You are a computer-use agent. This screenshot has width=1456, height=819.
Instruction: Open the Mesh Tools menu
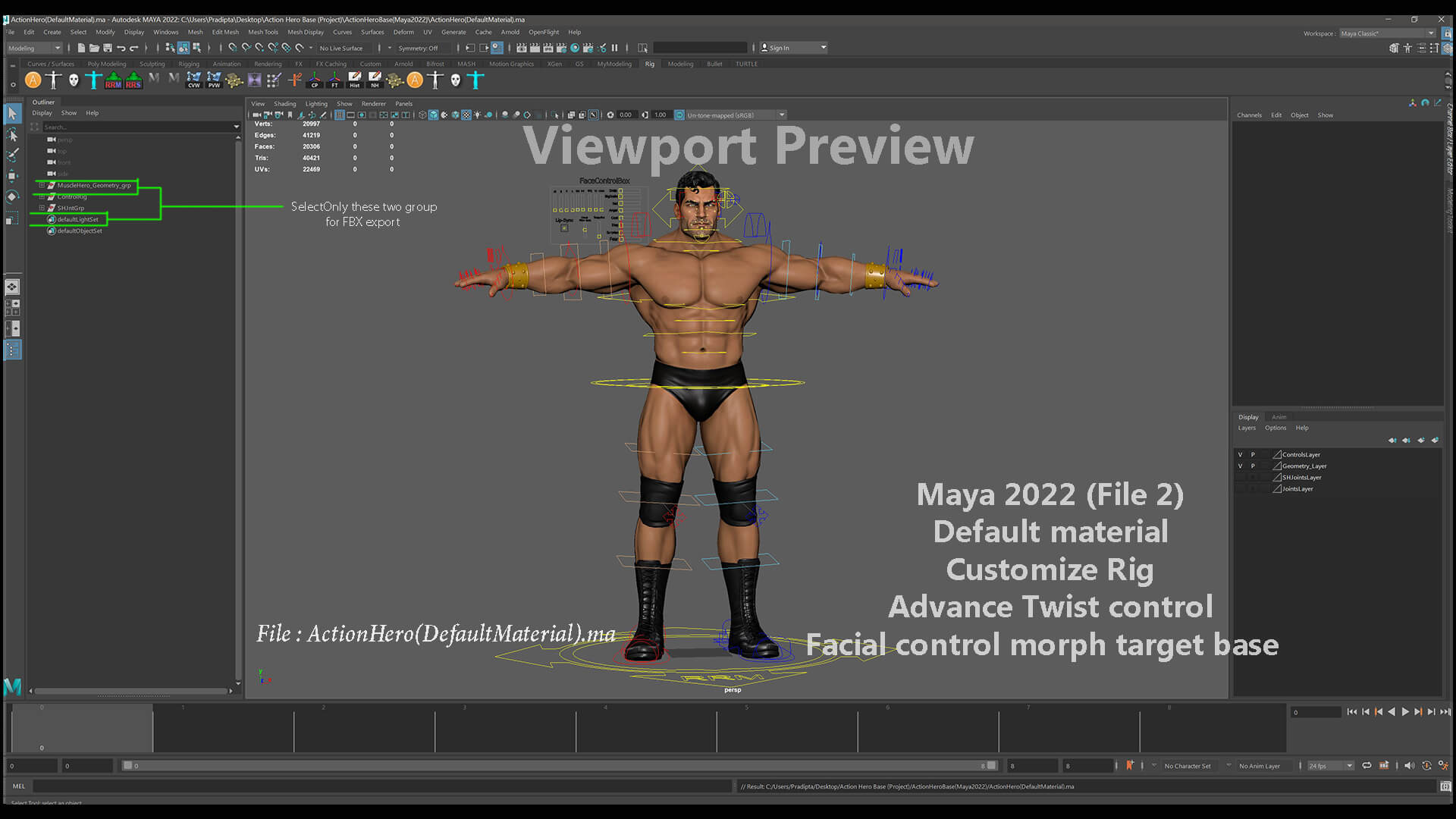point(262,32)
